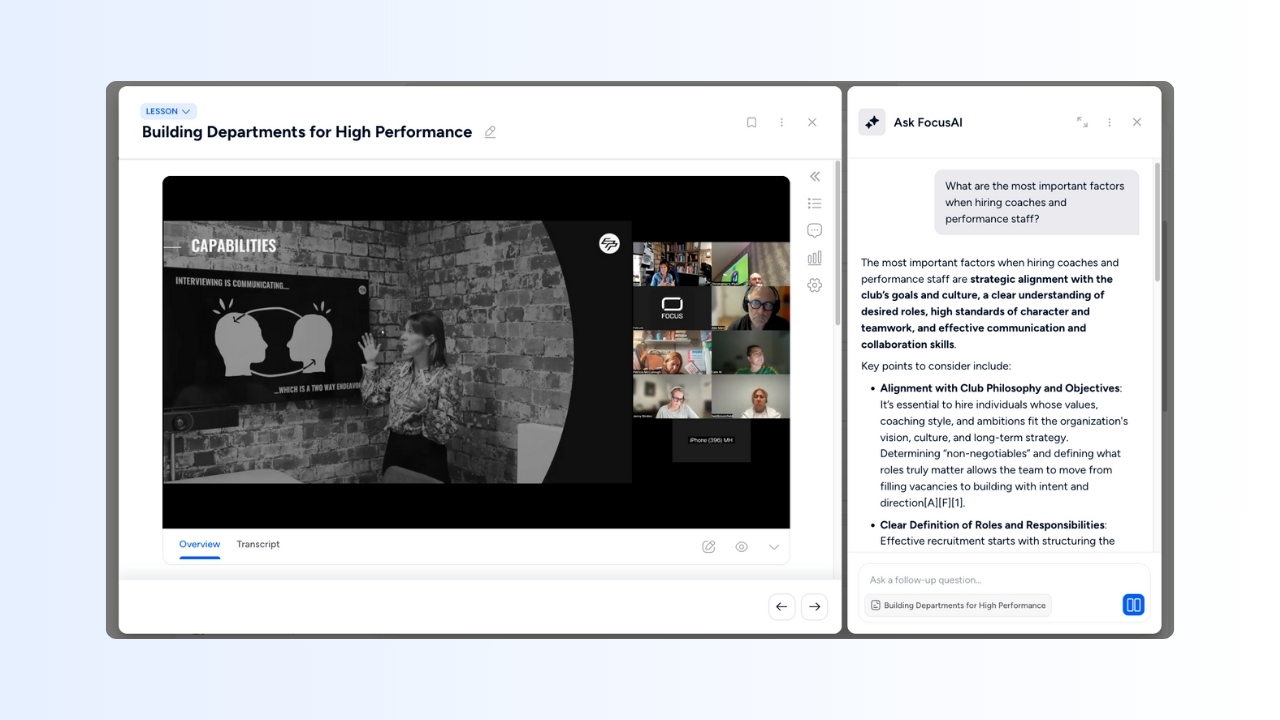Collapse the side toolbar with double chevron
Viewport: 1280px width, 720px height.
815,176
